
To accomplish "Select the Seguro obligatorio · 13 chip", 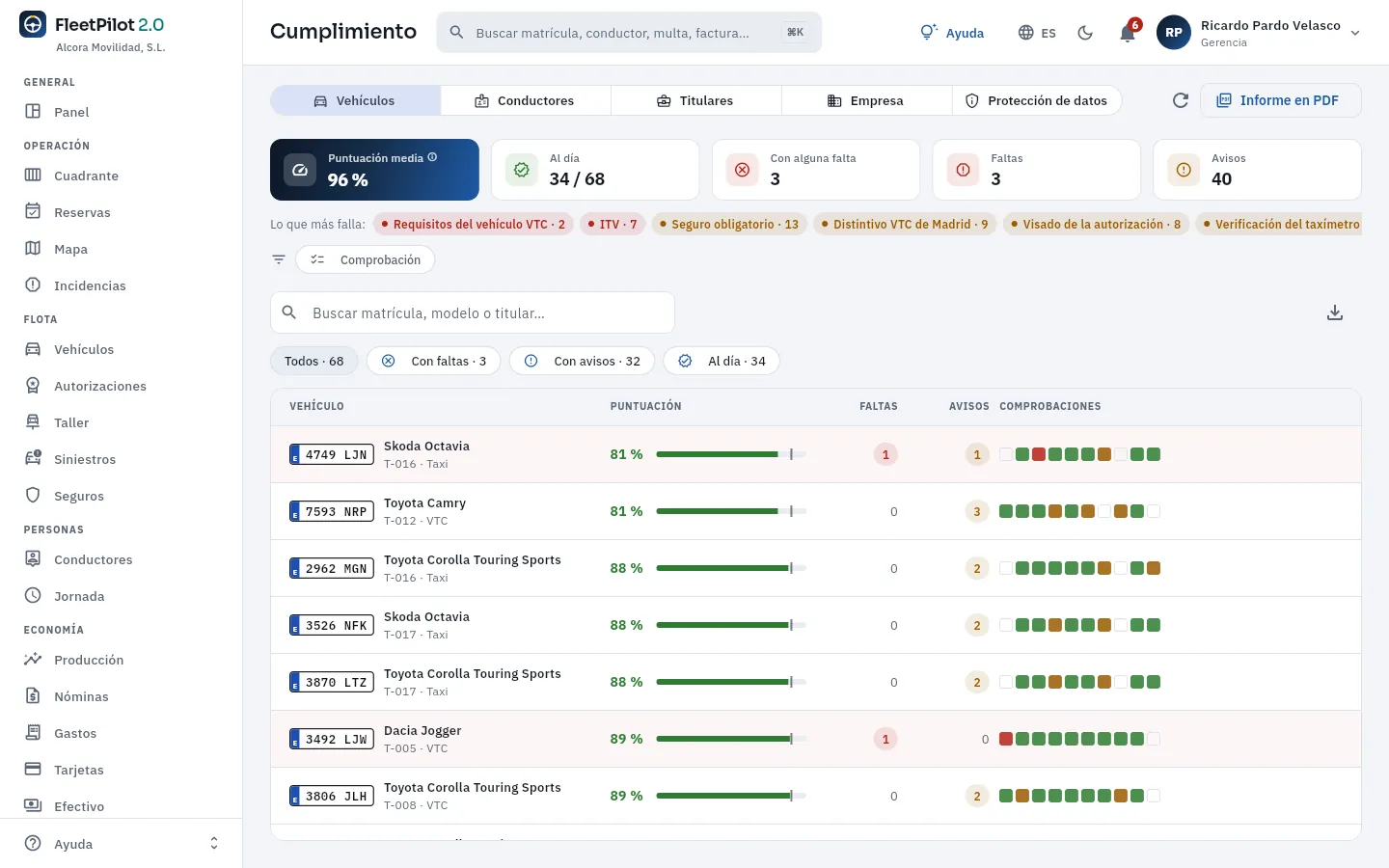I will pos(729,224).
